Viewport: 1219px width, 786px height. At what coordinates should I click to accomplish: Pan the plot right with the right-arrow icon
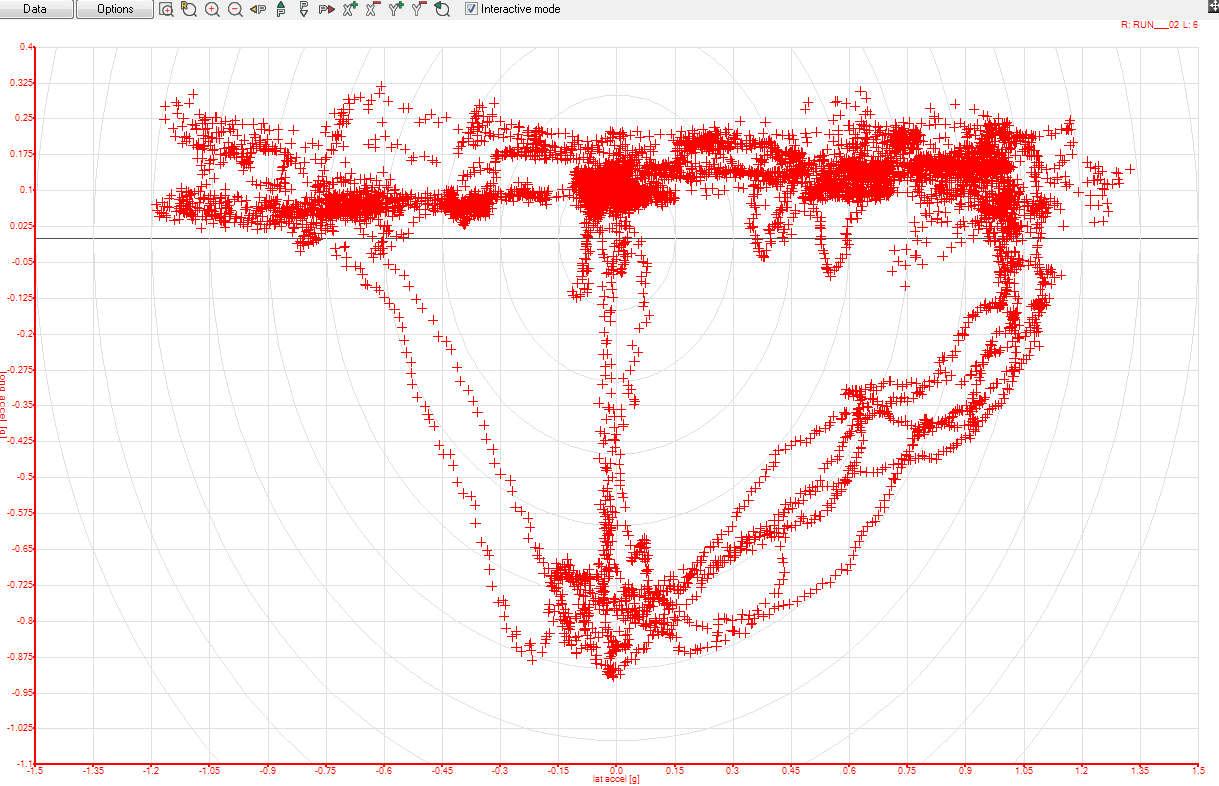point(326,9)
